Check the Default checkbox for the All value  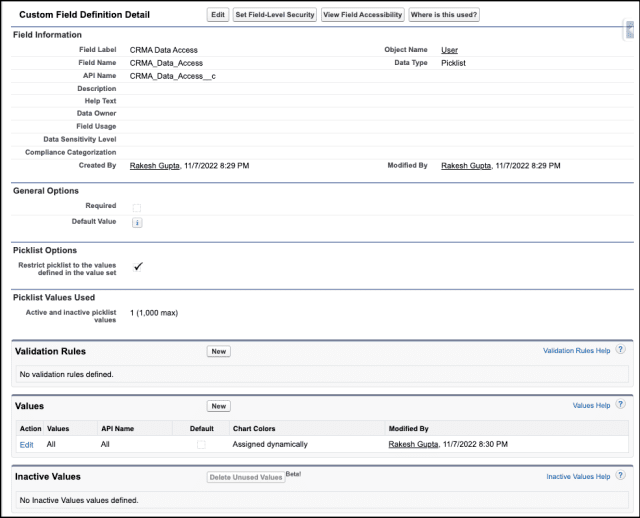tap(201, 443)
